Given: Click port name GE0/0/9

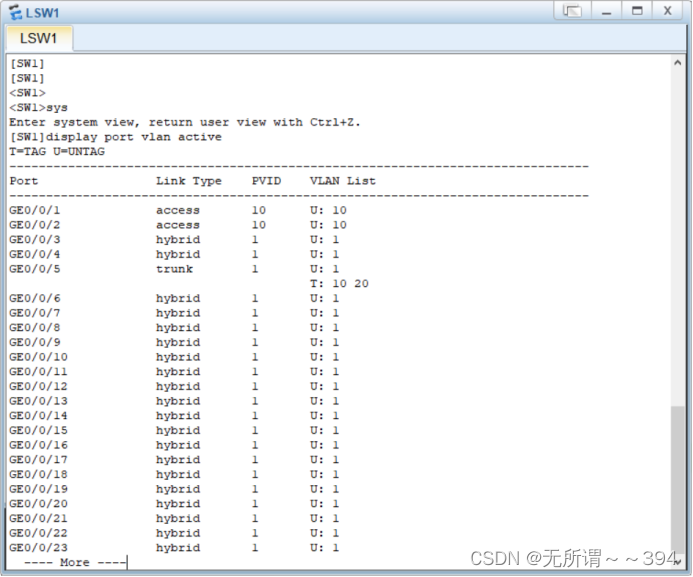Looking at the screenshot, I should [x=34, y=342].
